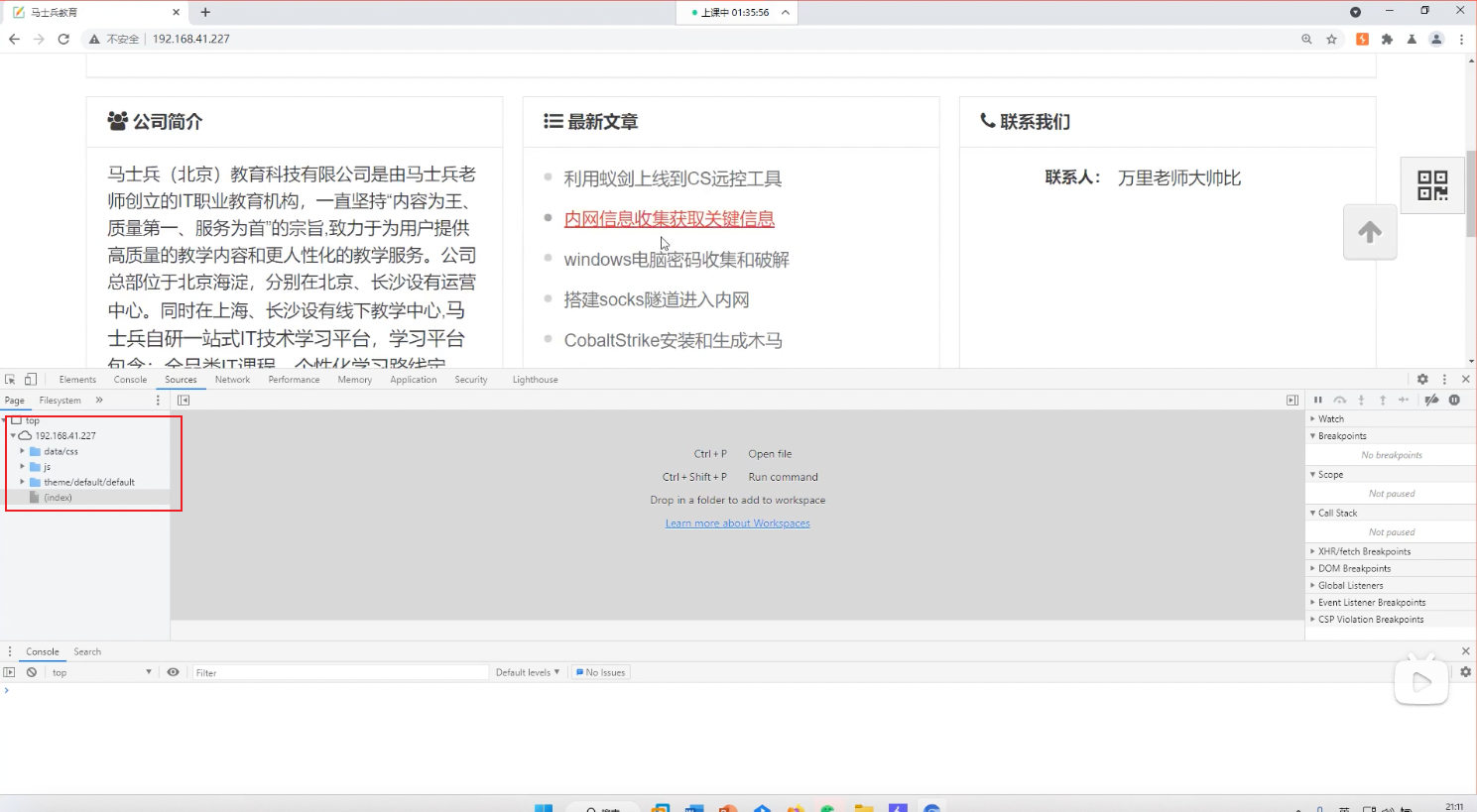The height and width of the screenshot is (812, 1477).
Task: Pause script execution in debugger
Action: pos(1318,401)
